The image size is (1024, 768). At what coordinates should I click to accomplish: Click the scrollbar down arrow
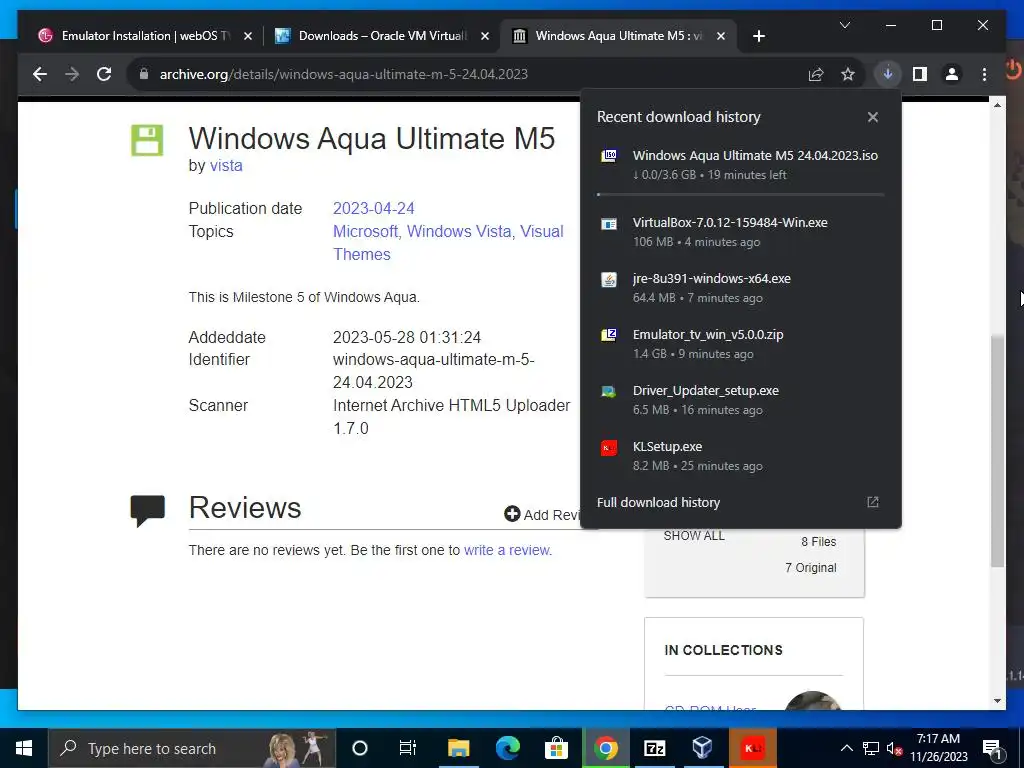tap(997, 701)
